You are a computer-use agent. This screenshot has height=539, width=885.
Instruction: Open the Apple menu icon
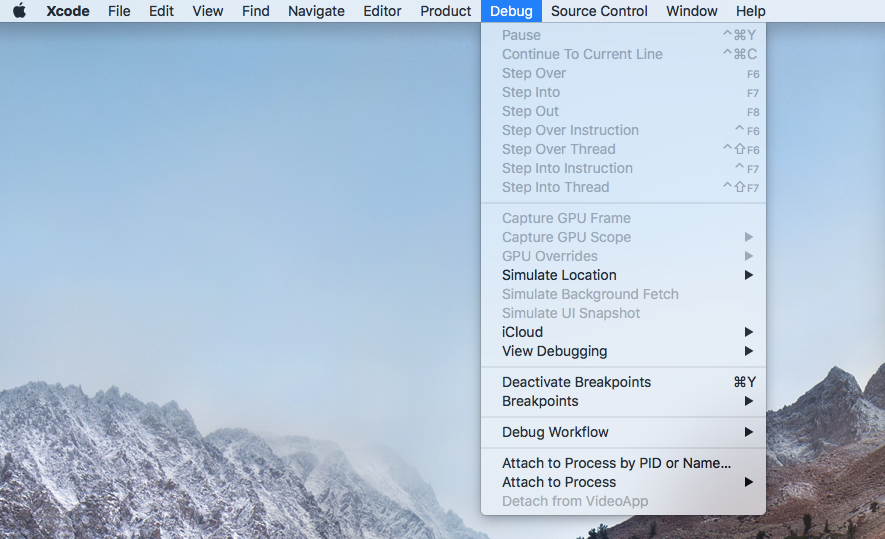point(19,11)
